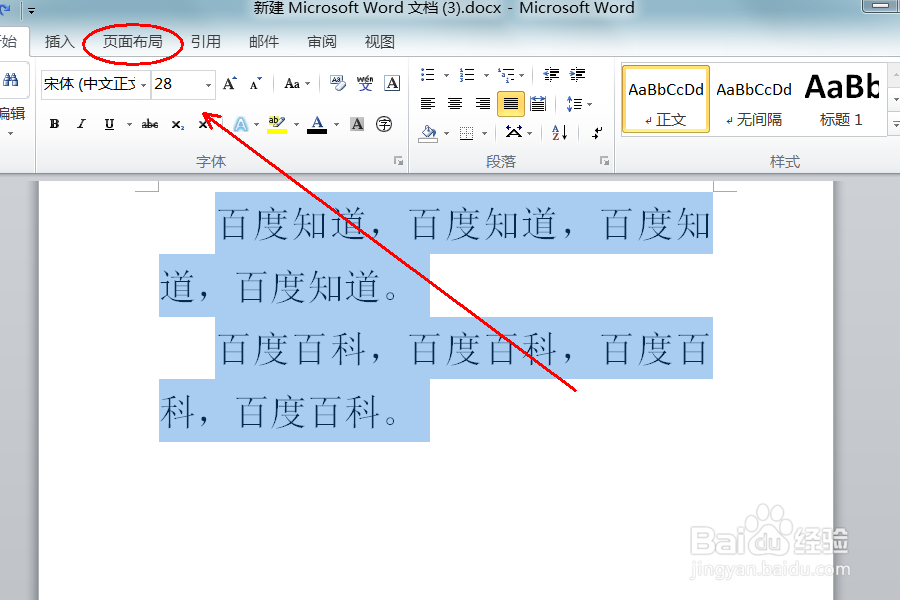Image resolution: width=900 pixels, height=600 pixels.
Task: Open the line spacing dropdown
Action: coord(578,103)
